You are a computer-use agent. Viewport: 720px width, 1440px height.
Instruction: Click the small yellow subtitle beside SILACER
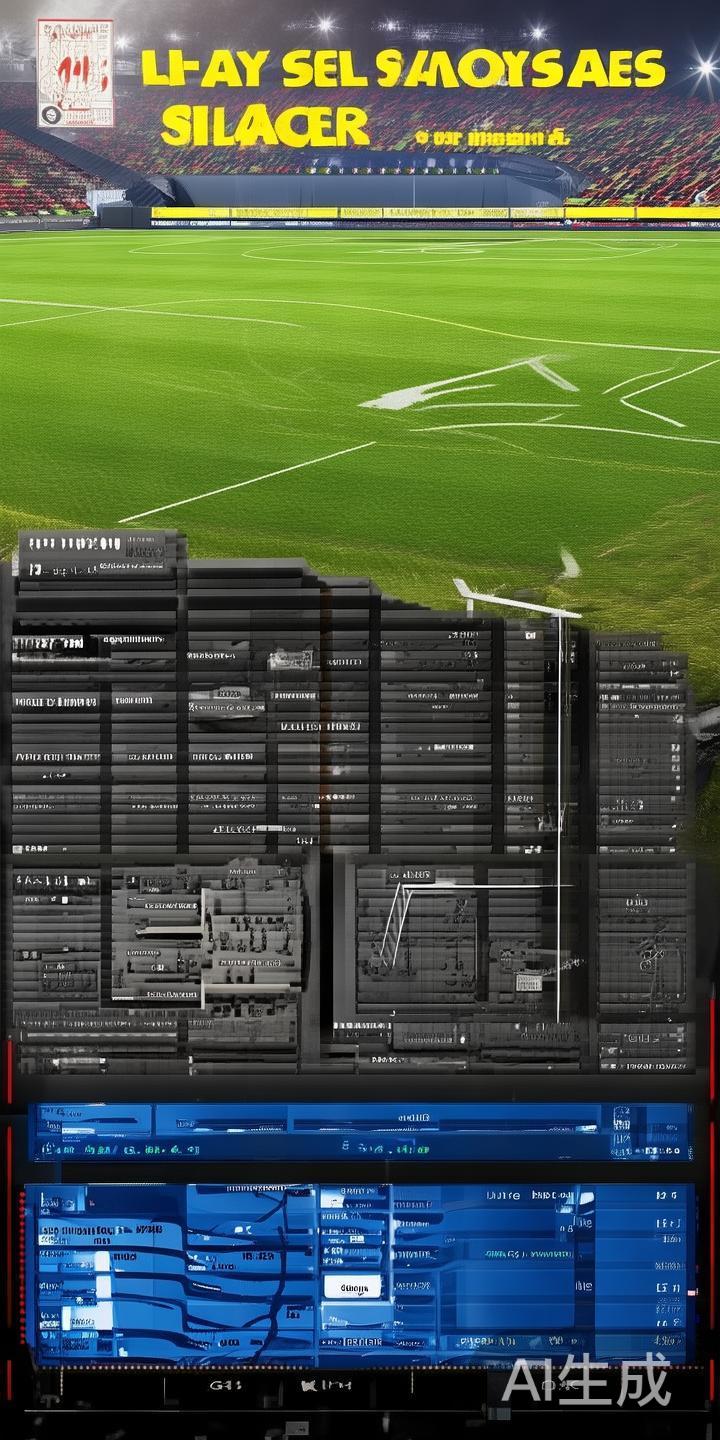pyautogui.click(x=491, y=137)
